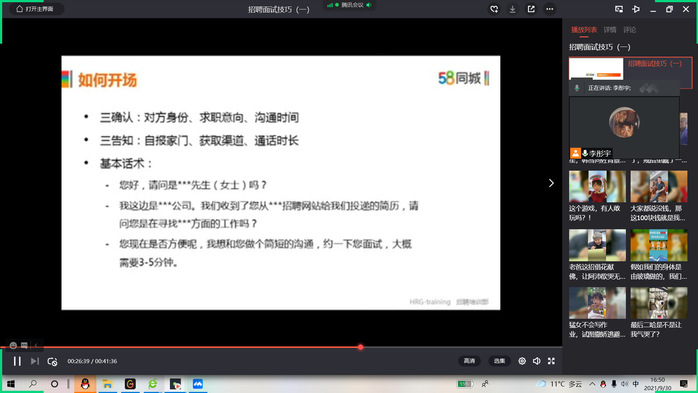Download the current video

(512, 9)
